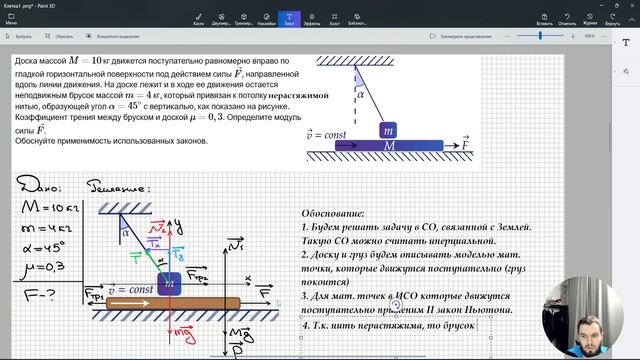Screen dimensions: 640x360
Task: Click the left middle handle of the text box
Action: [x=301, y=338]
